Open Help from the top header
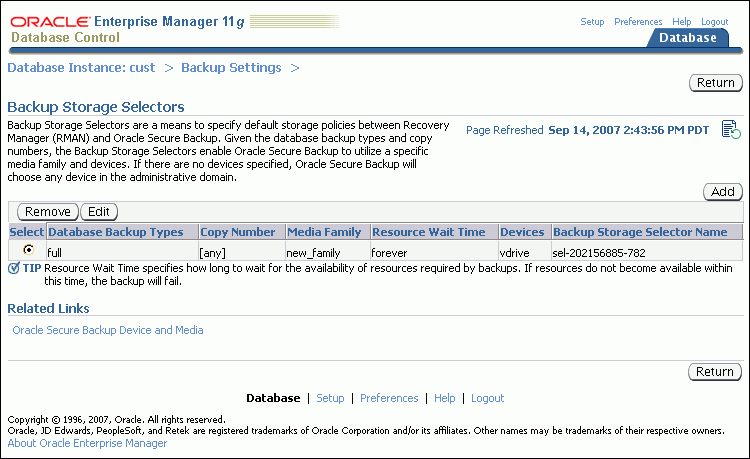The width and height of the screenshot is (750, 459). pos(682,22)
